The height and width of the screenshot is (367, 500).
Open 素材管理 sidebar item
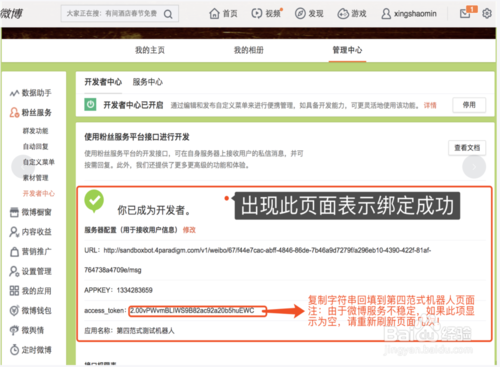(x=35, y=178)
